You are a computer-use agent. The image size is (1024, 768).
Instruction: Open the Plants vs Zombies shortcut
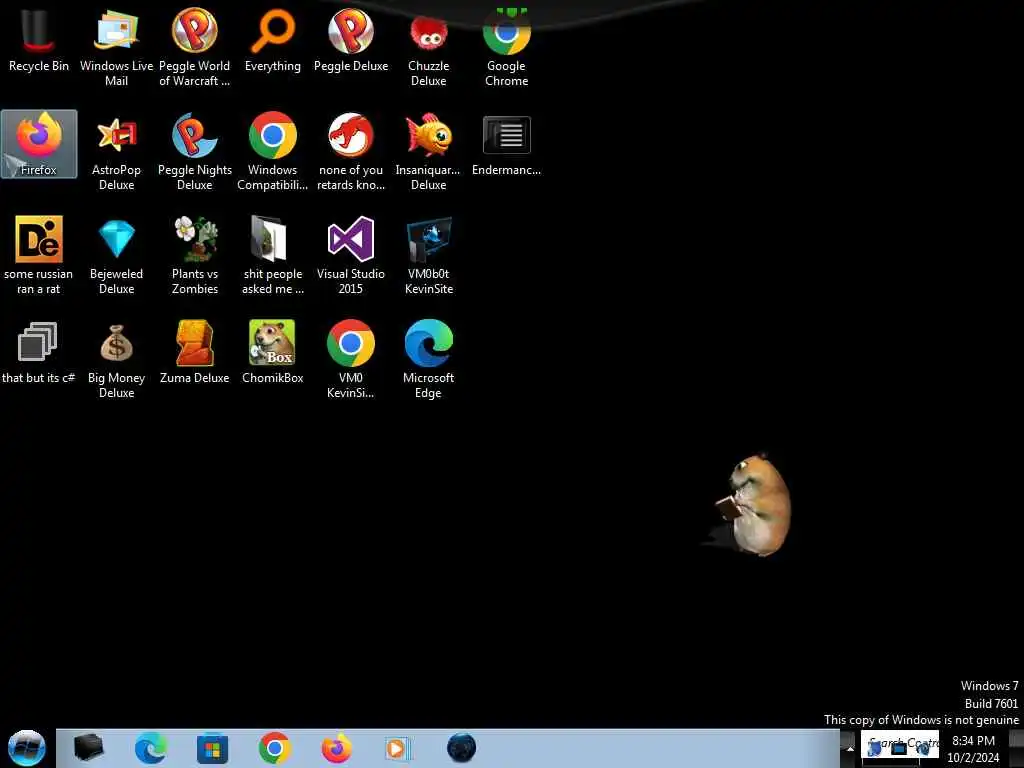[x=195, y=255]
